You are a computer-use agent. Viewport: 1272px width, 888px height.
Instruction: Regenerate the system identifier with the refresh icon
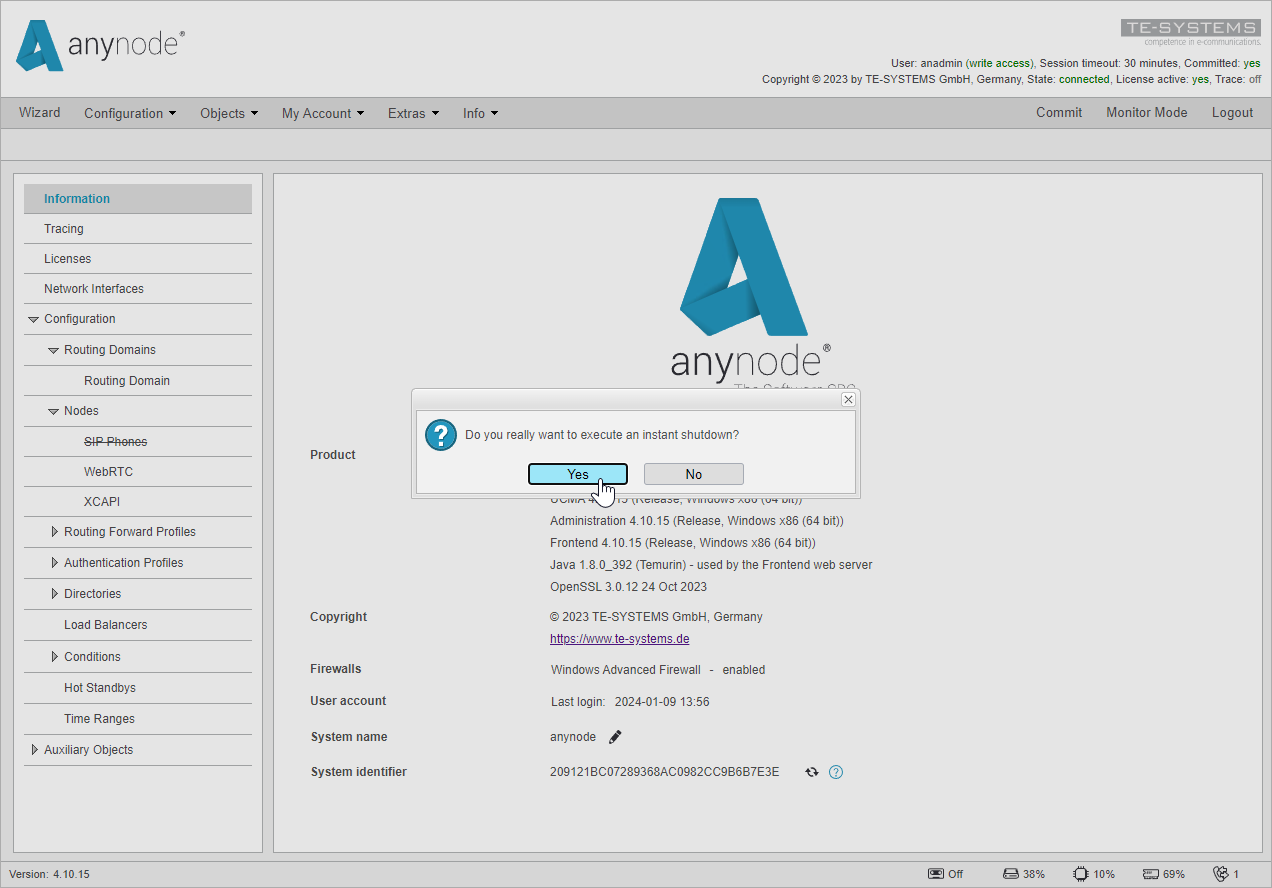point(811,771)
